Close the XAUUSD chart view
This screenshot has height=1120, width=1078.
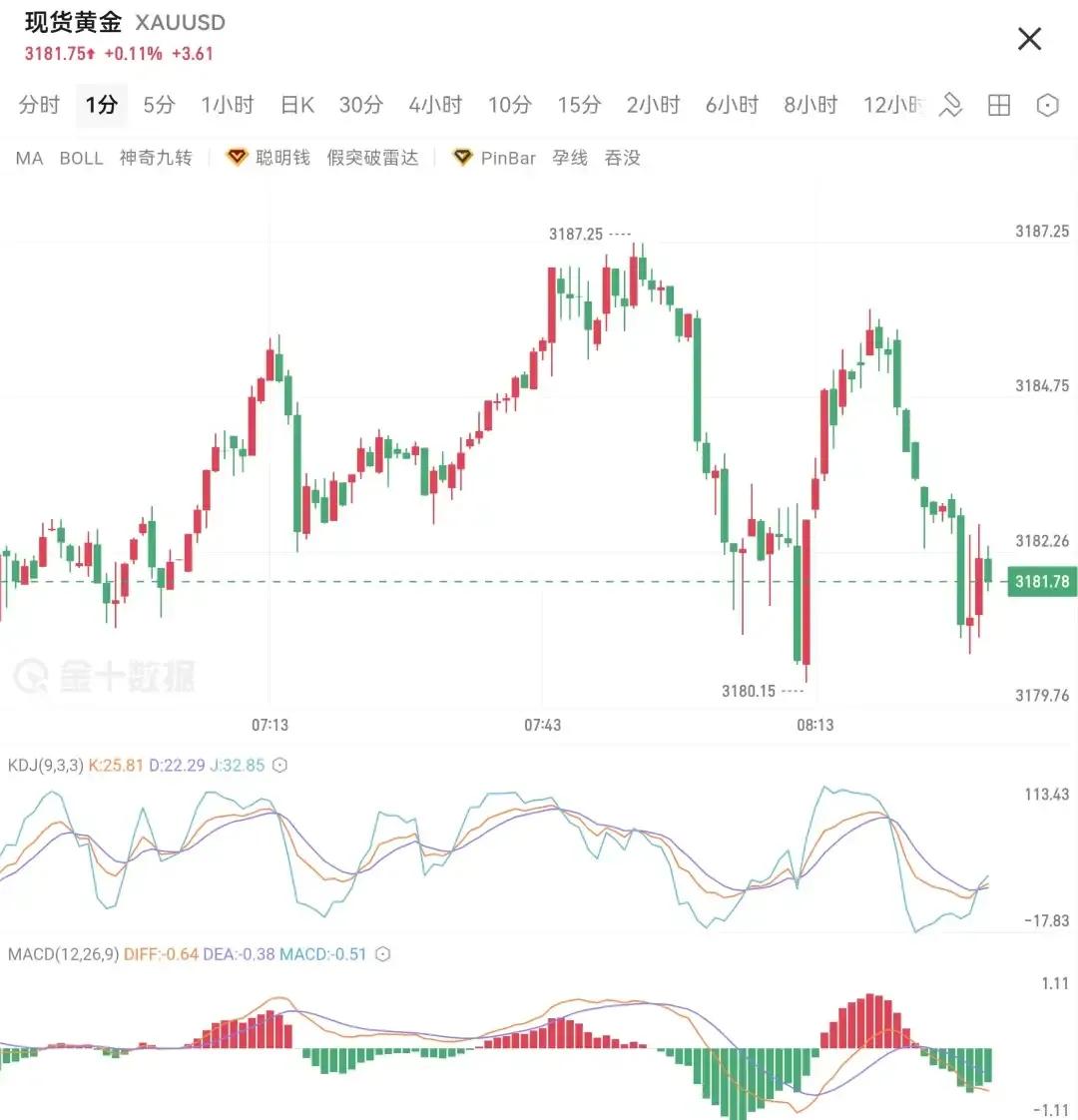pyautogui.click(x=1029, y=39)
